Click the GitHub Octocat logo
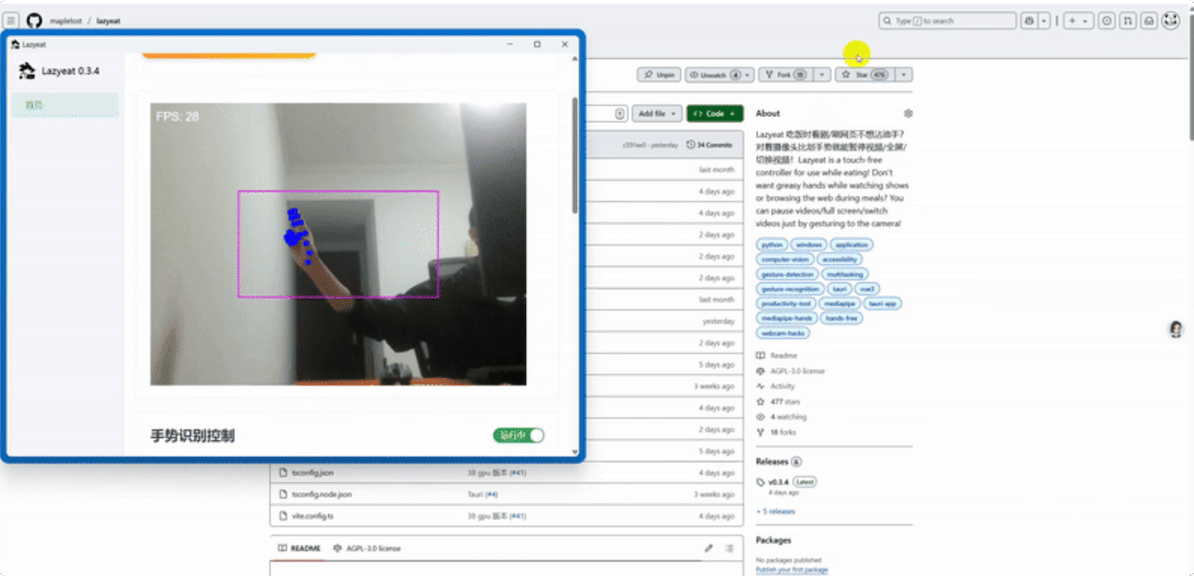The height and width of the screenshot is (576, 1194). click(x=35, y=20)
